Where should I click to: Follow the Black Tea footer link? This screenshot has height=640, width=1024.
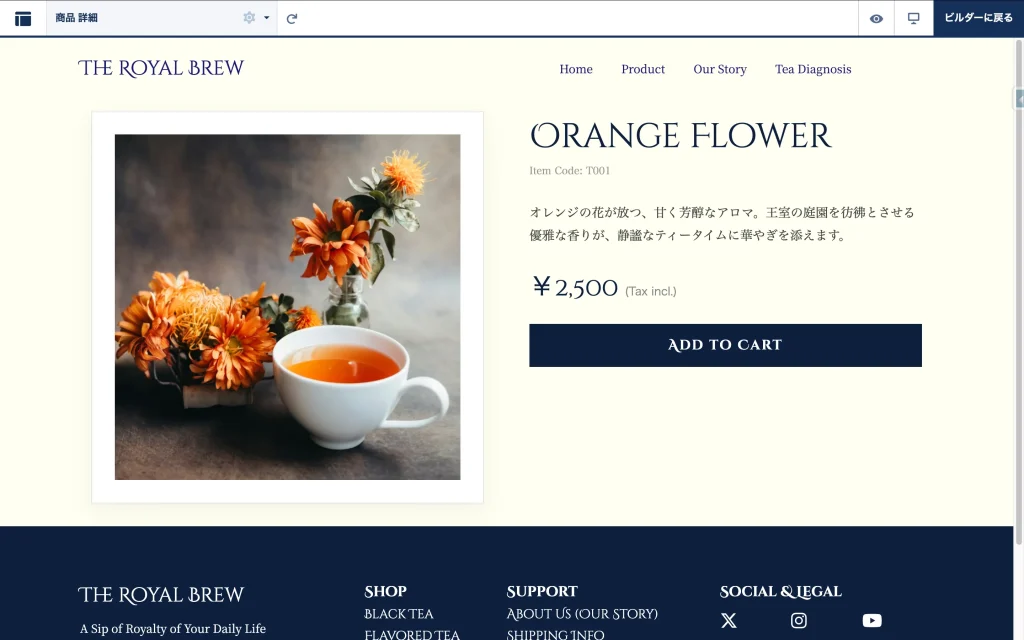click(399, 614)
